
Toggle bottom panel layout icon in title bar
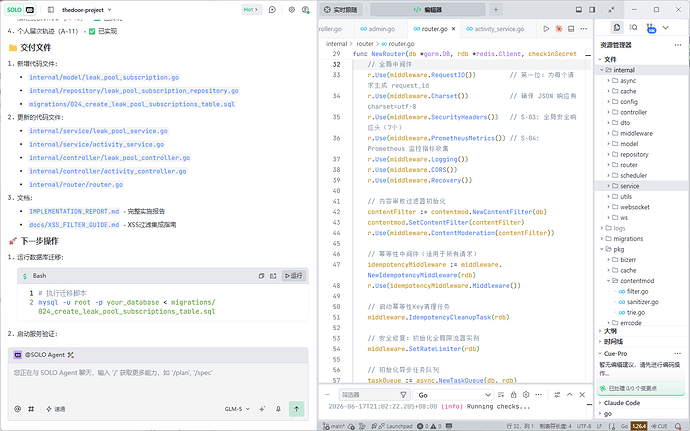click(x=579, y=10)
